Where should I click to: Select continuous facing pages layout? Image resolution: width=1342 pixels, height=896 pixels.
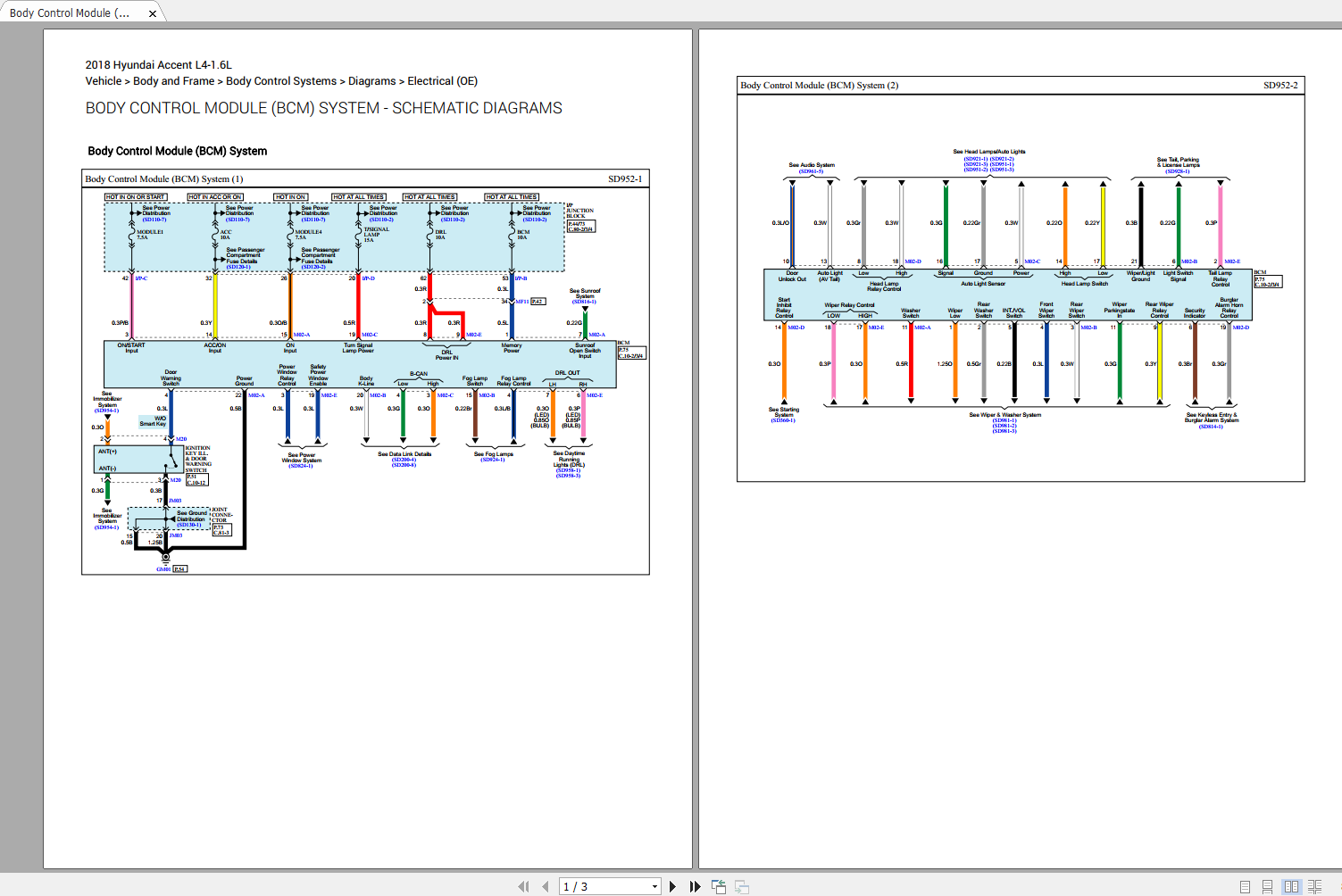1314,886
